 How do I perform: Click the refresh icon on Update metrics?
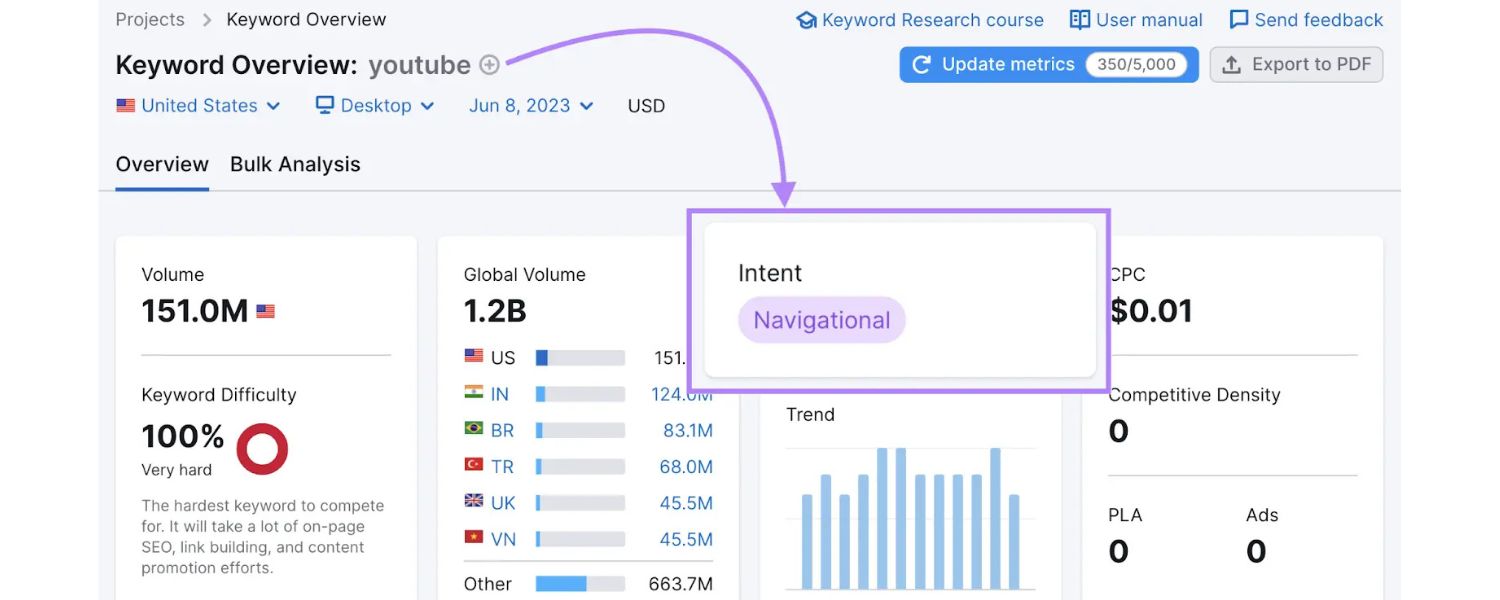coord(921,64)
